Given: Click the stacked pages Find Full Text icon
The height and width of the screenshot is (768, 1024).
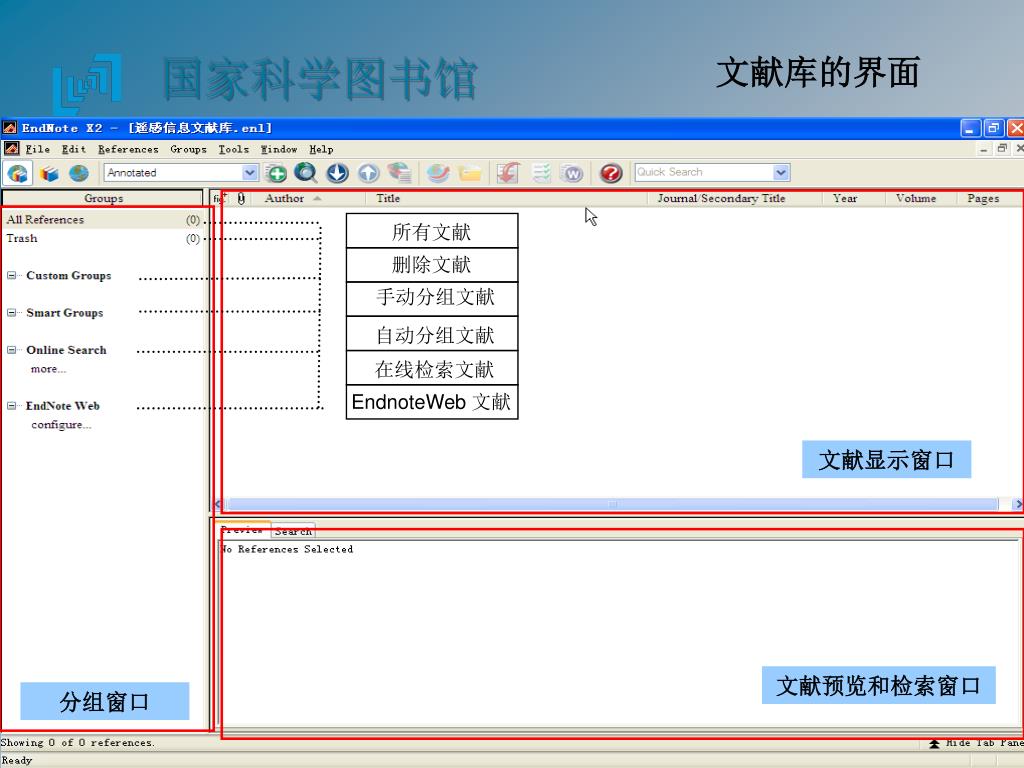Looking at the screenshot, I should point(399,172).
